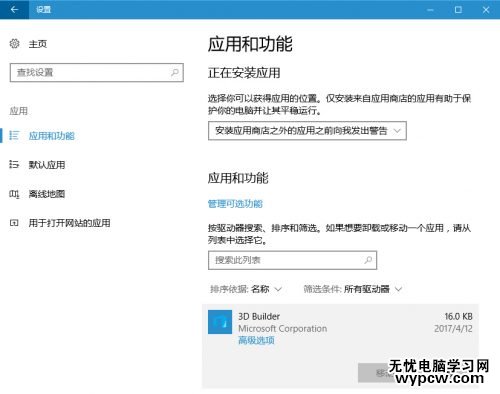Viewport: 500px width, 394px height.
Task: Click the back arrow in title bar
Action: coord(14,9)
